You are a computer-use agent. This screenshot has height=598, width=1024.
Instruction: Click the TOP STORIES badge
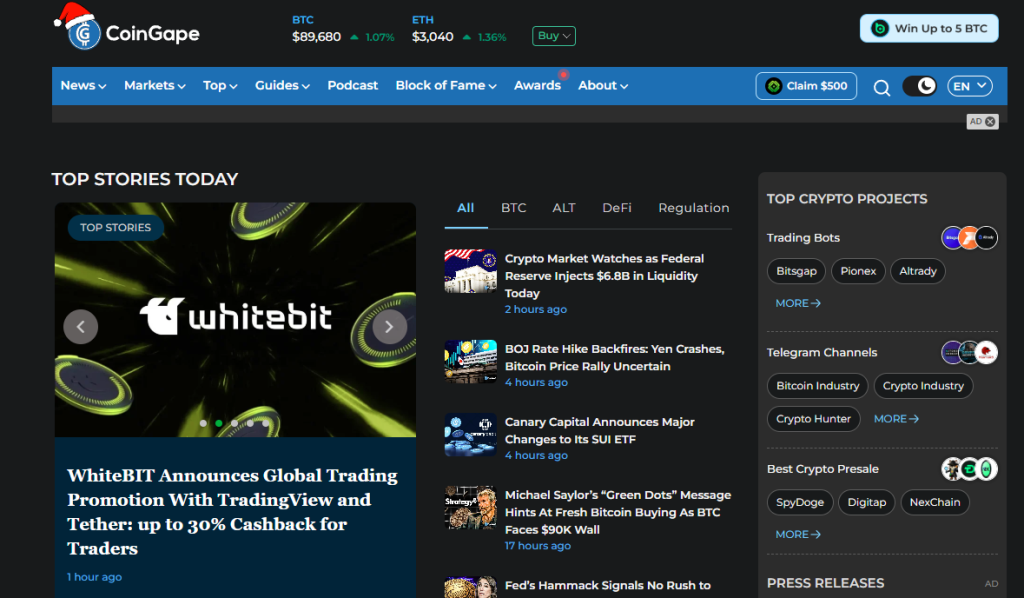tap(116, 227)
